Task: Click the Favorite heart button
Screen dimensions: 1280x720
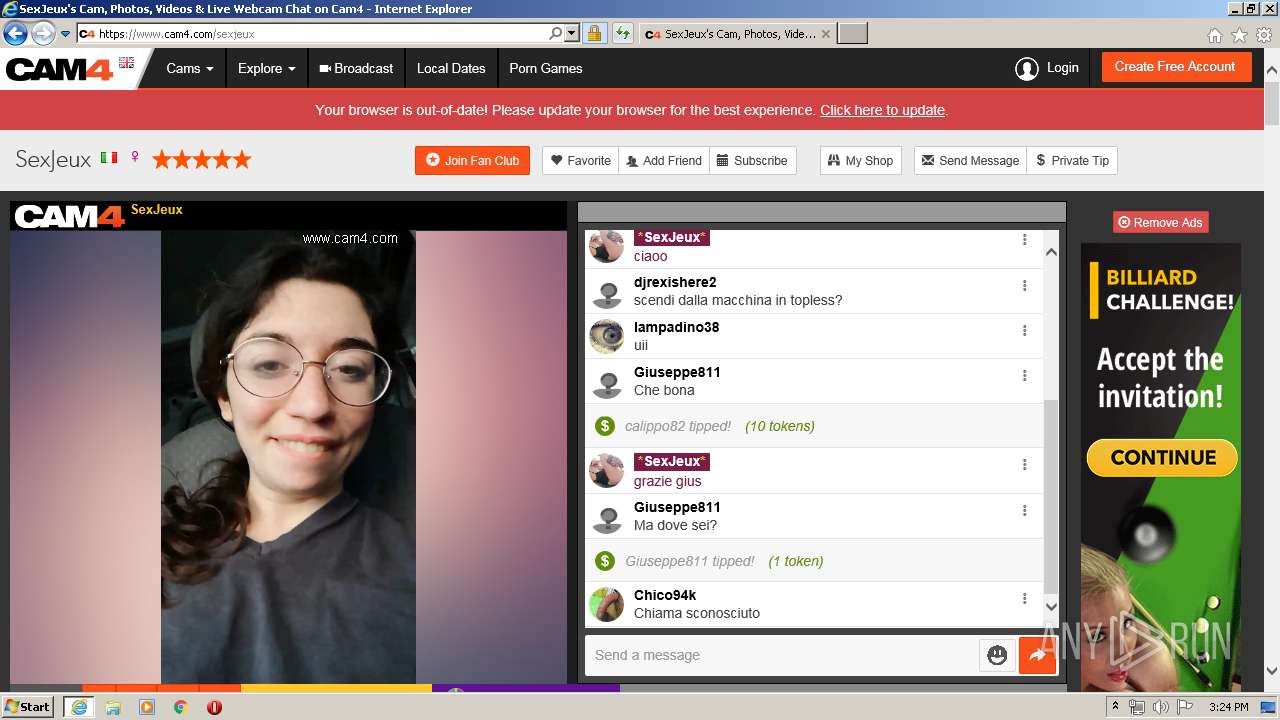Action: point(581,160)
